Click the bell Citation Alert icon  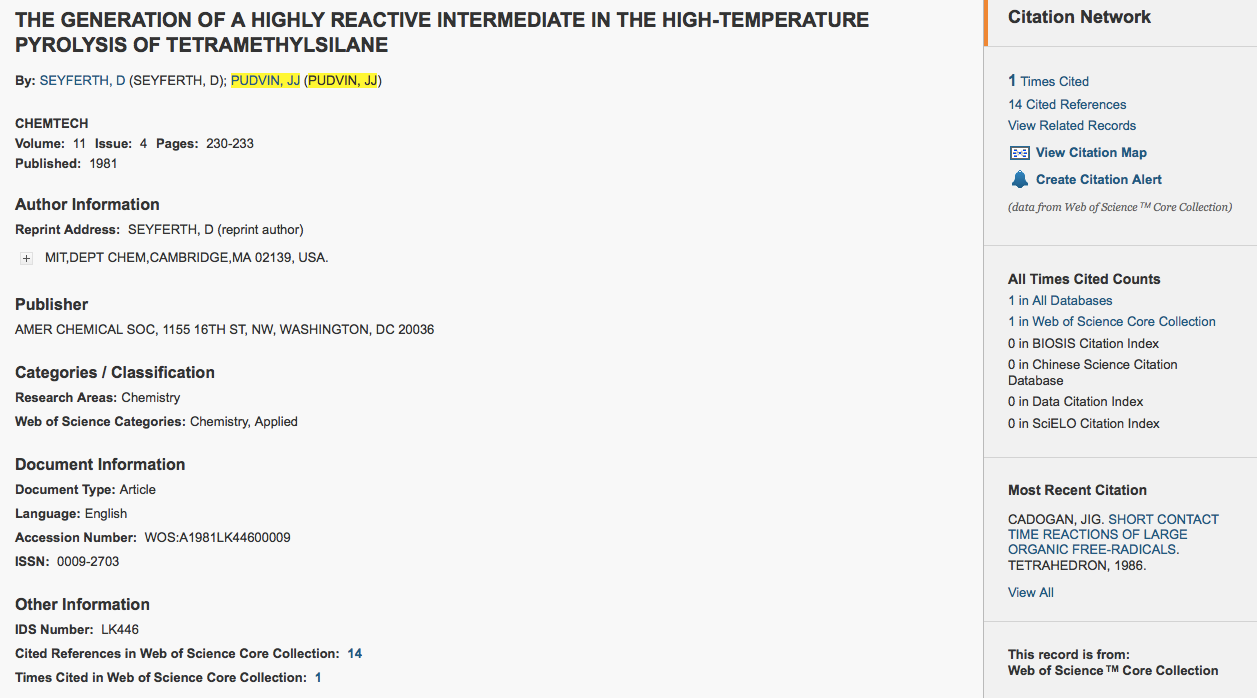(1019, 180)
